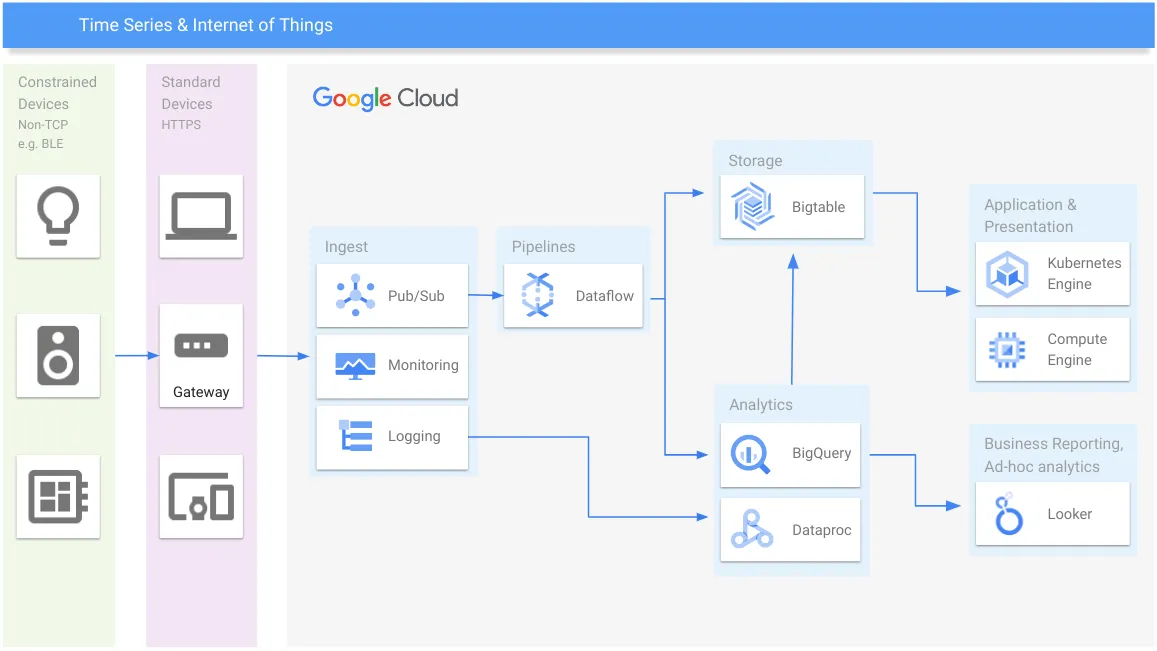Image resolution: width=1157 pixels, height=651 pixels.
Task: Select the Pub/Sub label
Action: pyautogui.click(x=416, y=296)
